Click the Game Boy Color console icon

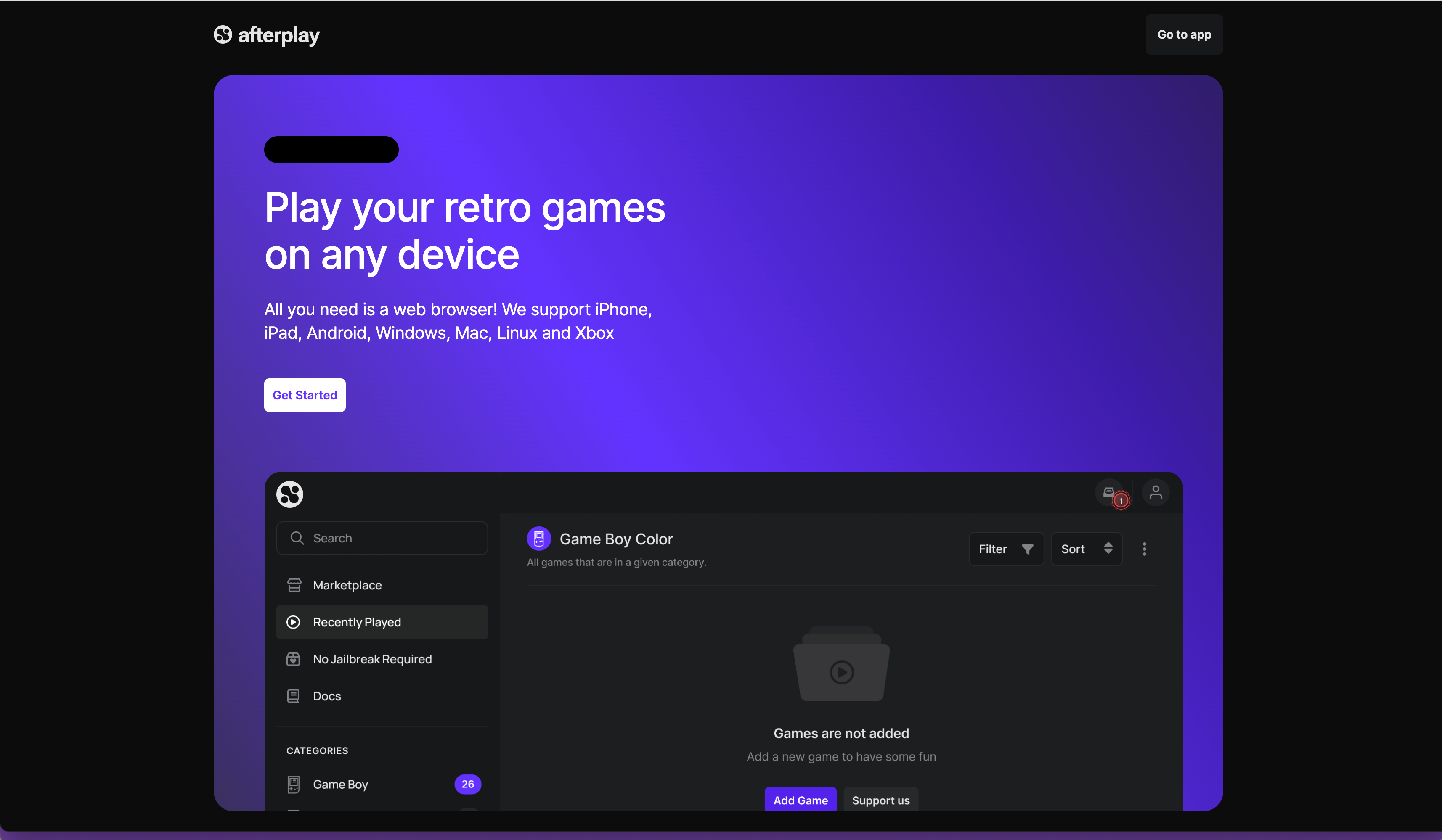[x=538, y=538]
